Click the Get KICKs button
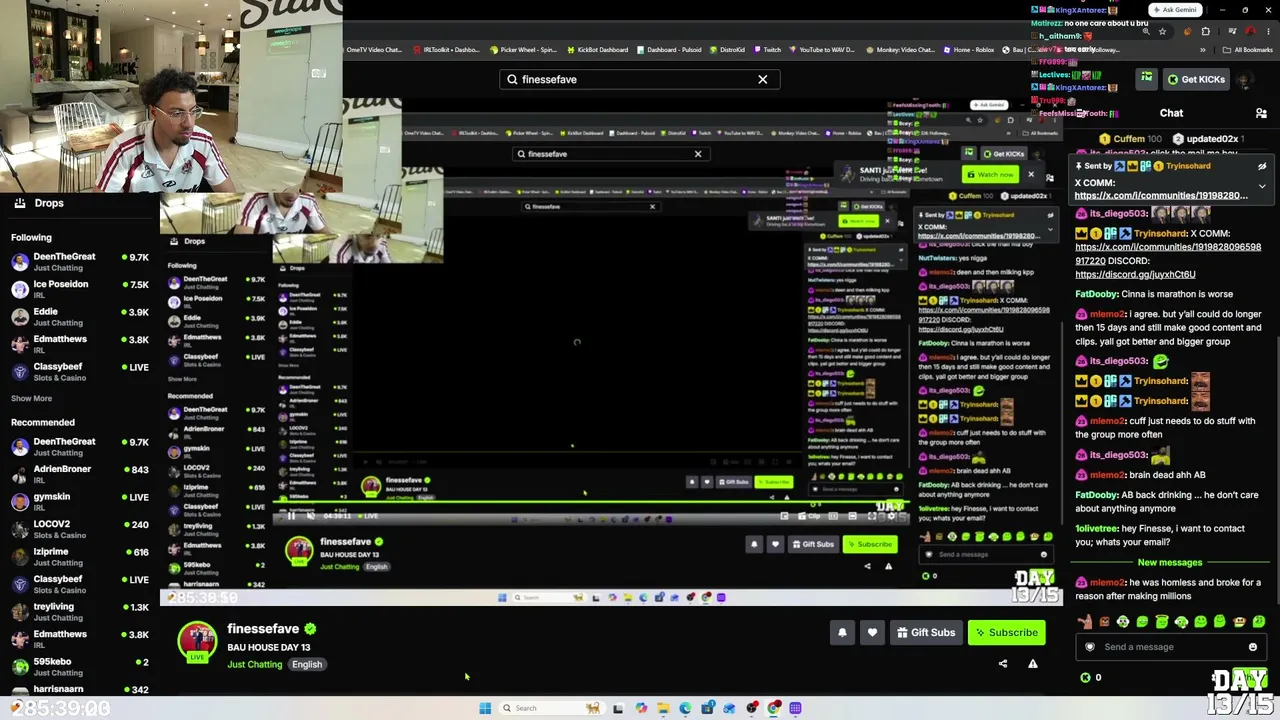 click(x=1195, y=79)
